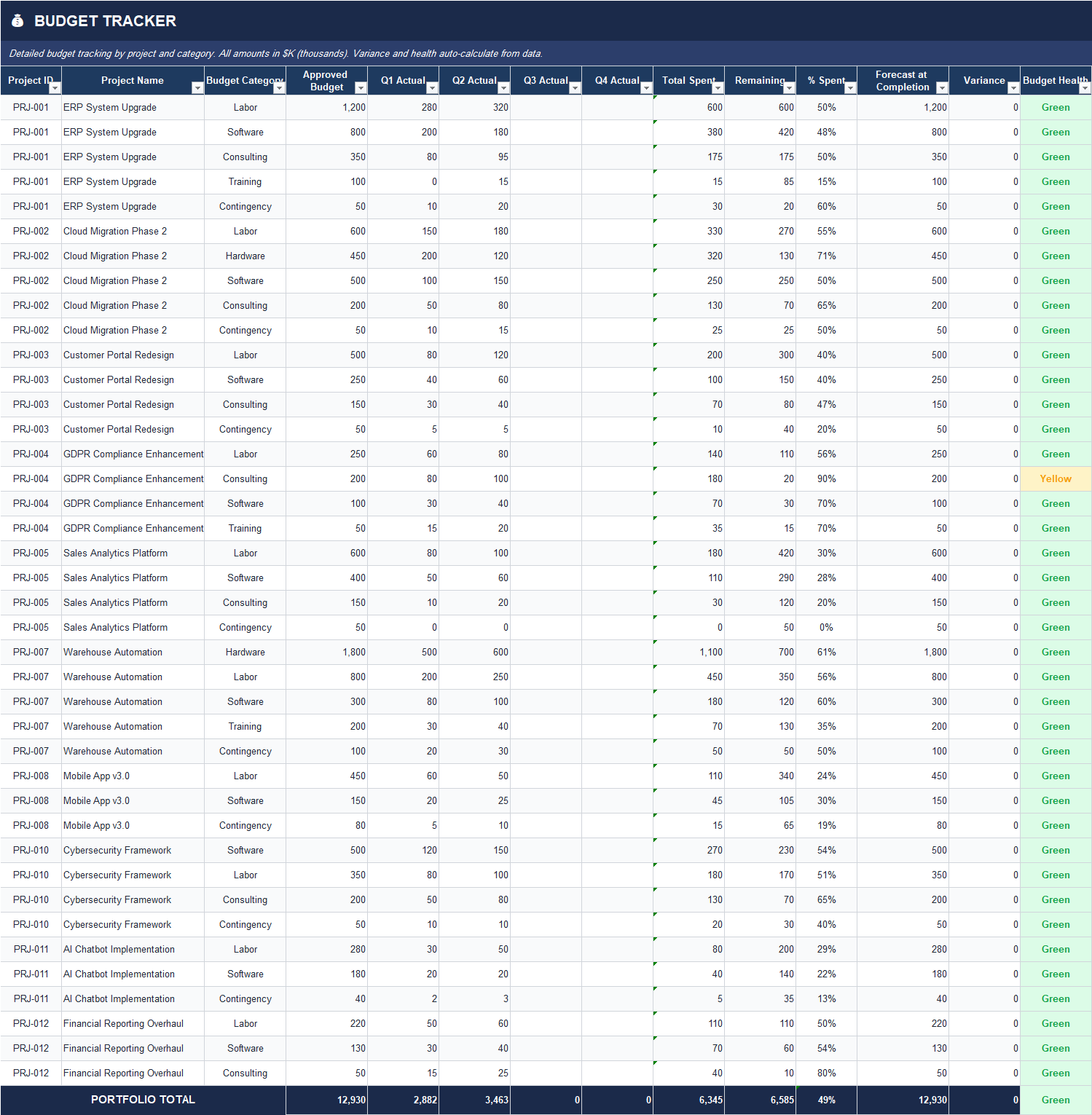Open the Q2 Actual filter dropdown
The height and width of the screenshot is (1115, 1092).
(503, 89)
